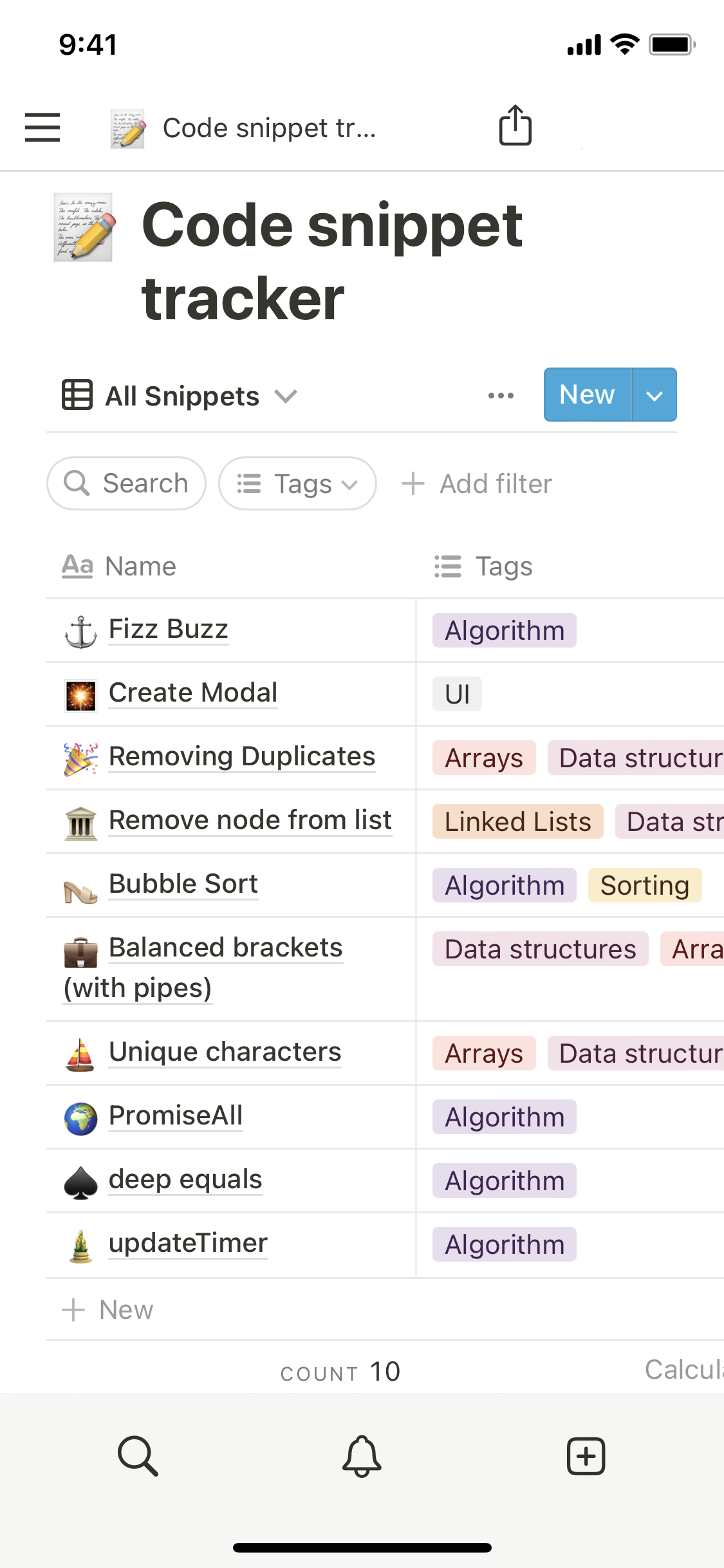Viewport: 724px width, 1568px height.
Task: Click the yellow Sorting tag
Action: tap(645, 886)
